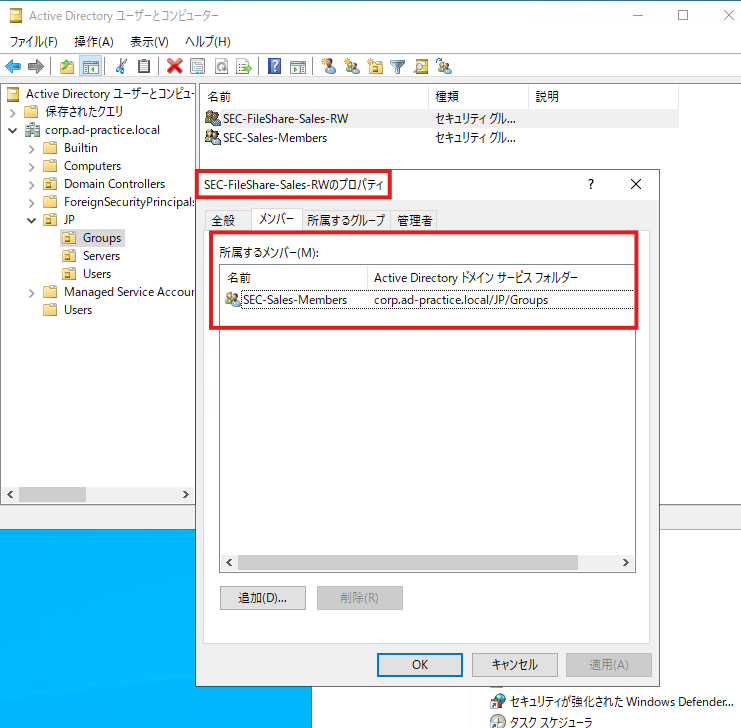Click 名前 column header in members list
The image size is (741, 728).
293,277
